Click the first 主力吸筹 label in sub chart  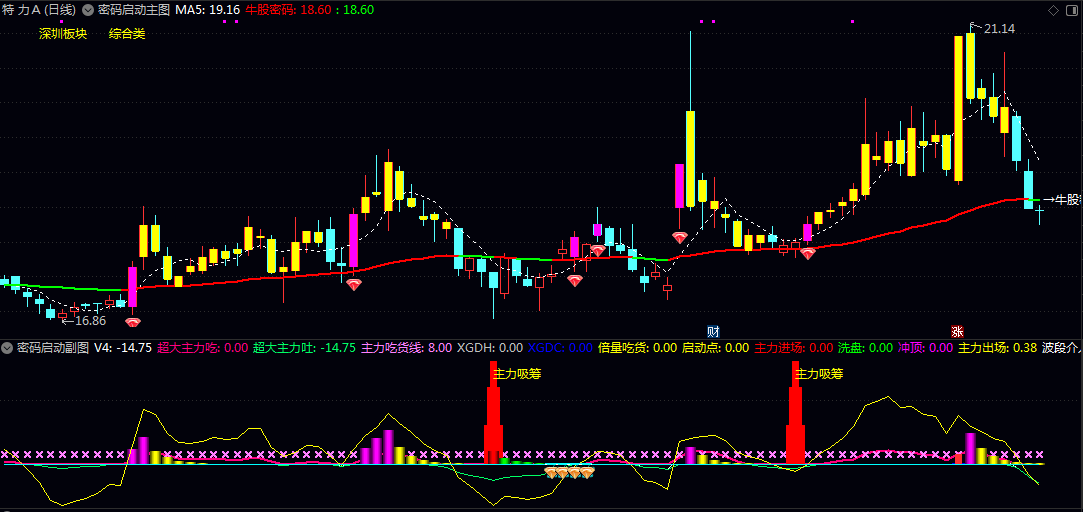click(517, 374)
